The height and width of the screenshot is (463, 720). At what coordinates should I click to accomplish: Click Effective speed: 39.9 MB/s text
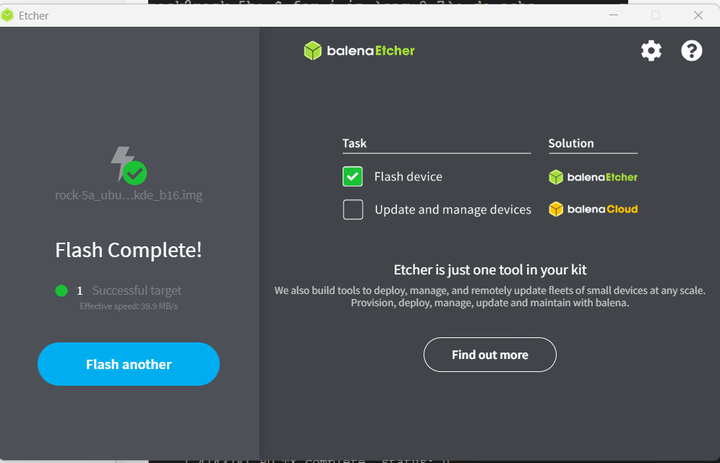pos(129,306)
